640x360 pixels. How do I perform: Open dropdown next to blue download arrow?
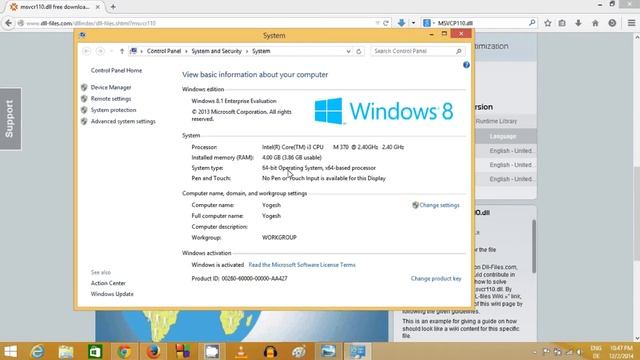413,23
